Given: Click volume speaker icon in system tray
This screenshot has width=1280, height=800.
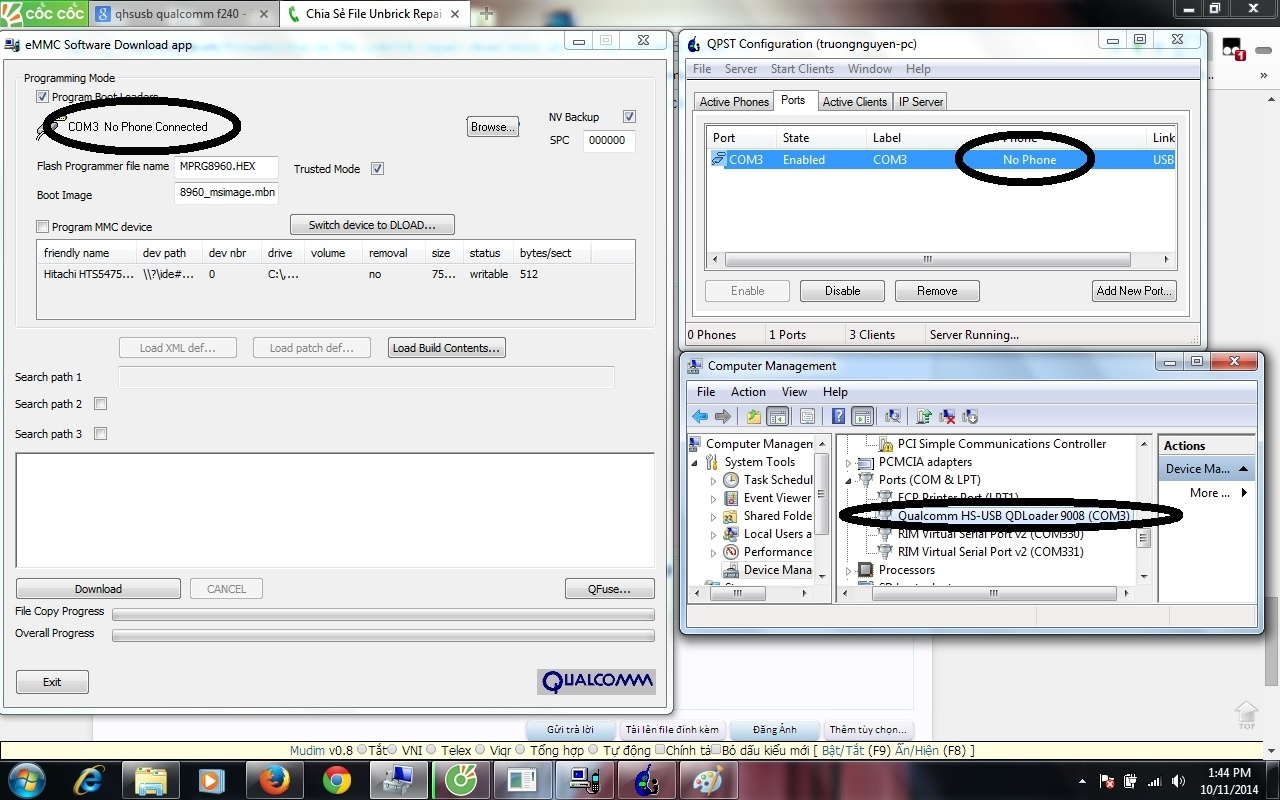Looking at the screenshot, I should [1176, 781].
